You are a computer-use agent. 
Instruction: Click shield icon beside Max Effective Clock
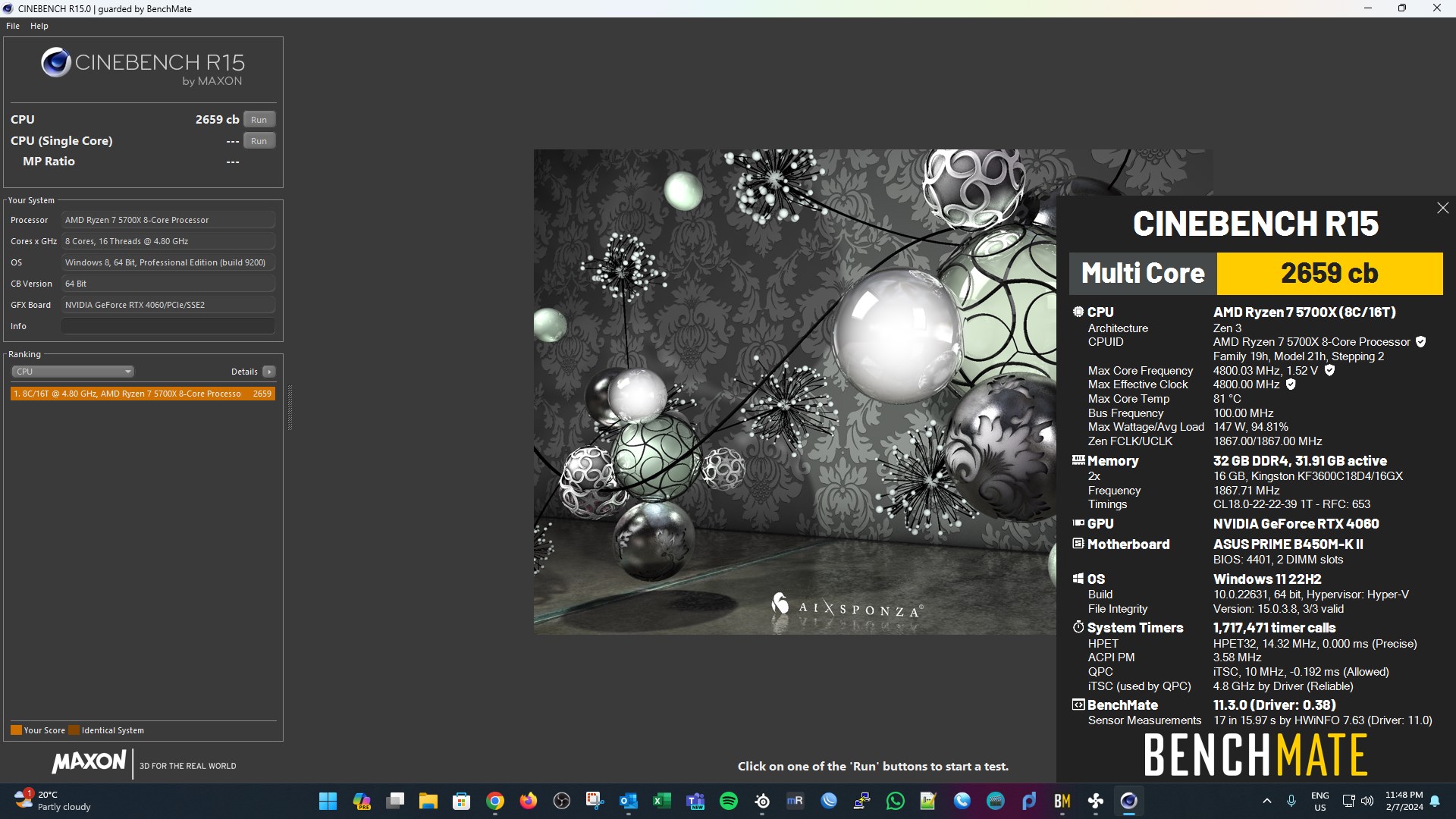1291,384
